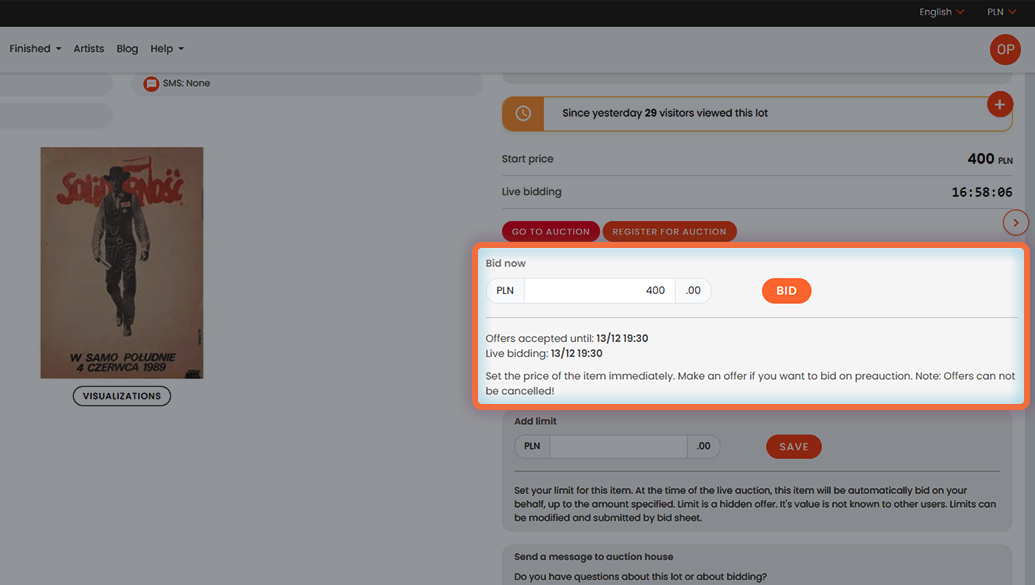This screenshot has height=585, width=1035.
Task: Click the bid amount field showing 400
Action: pyautogui.click(x=599, y=291)
